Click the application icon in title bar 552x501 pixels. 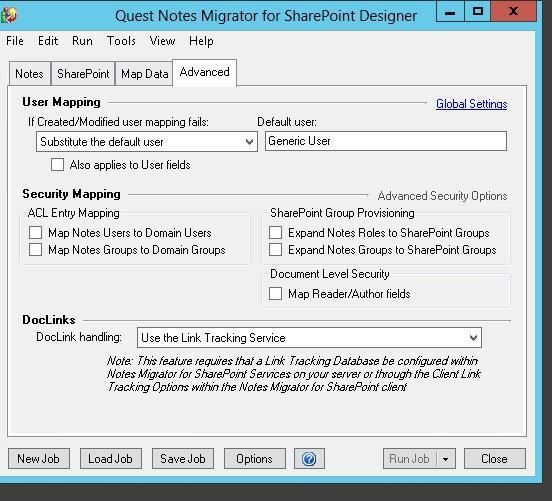coord(8,15)
